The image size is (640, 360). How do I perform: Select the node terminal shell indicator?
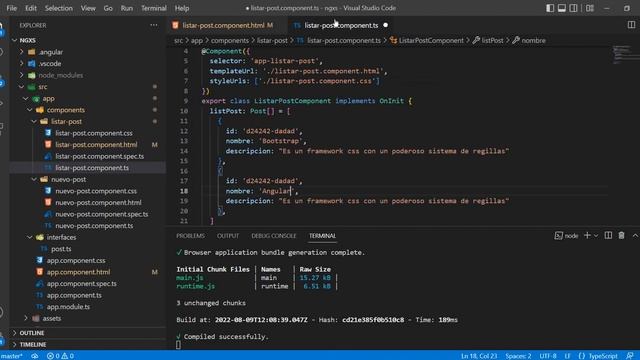(x=566, y=236)
